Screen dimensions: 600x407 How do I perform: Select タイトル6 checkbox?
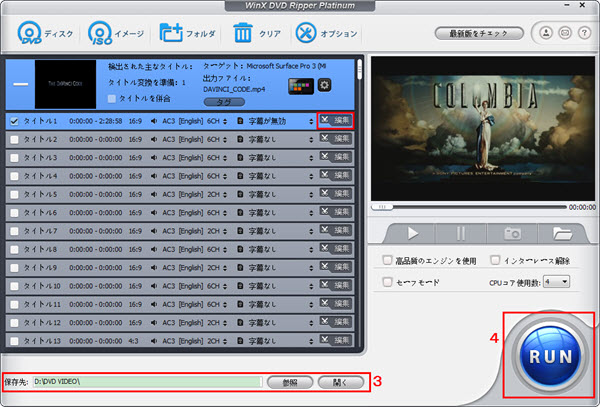(x=15, y=213)
